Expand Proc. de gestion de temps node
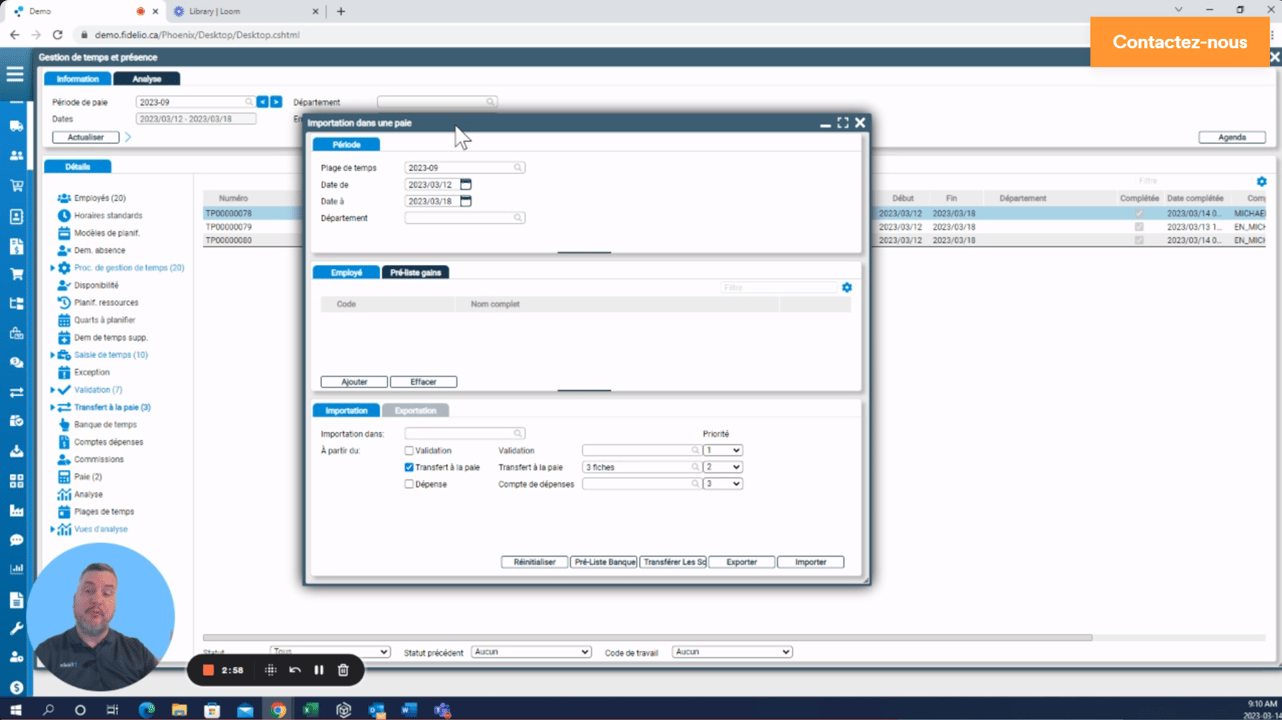Image resolution: width=1282 pixels, height=720 pixels. (53, 268)
